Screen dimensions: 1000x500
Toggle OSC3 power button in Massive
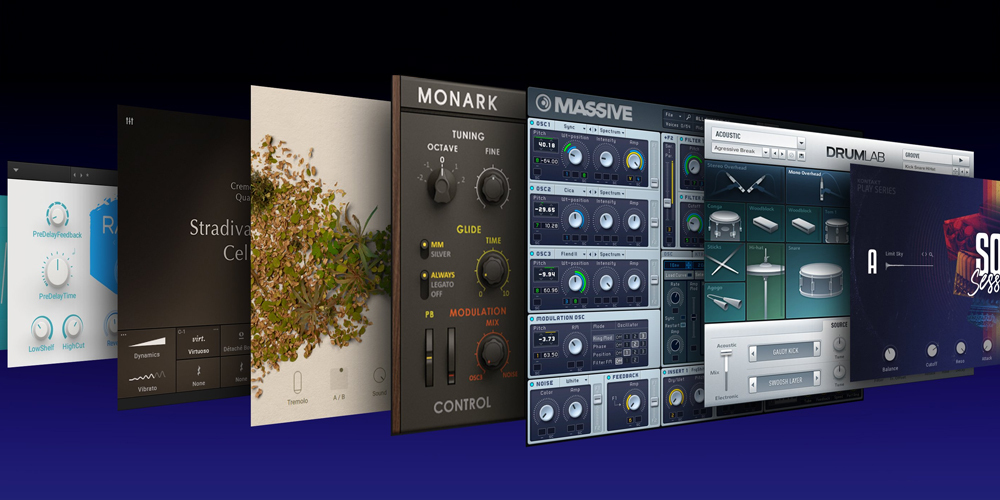532,254
